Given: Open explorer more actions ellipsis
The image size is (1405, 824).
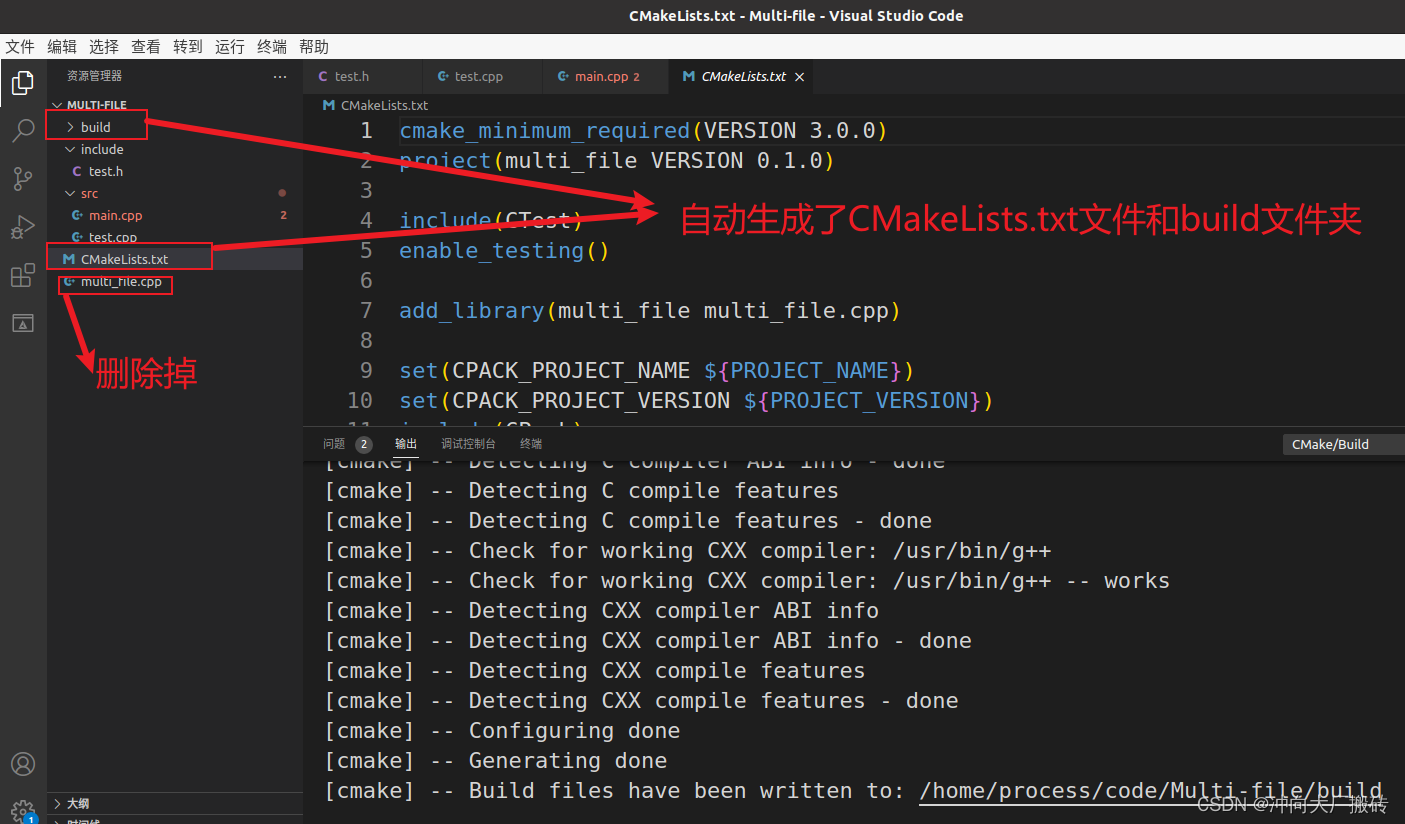Looking at the screenshot, I should click(280, 76).
